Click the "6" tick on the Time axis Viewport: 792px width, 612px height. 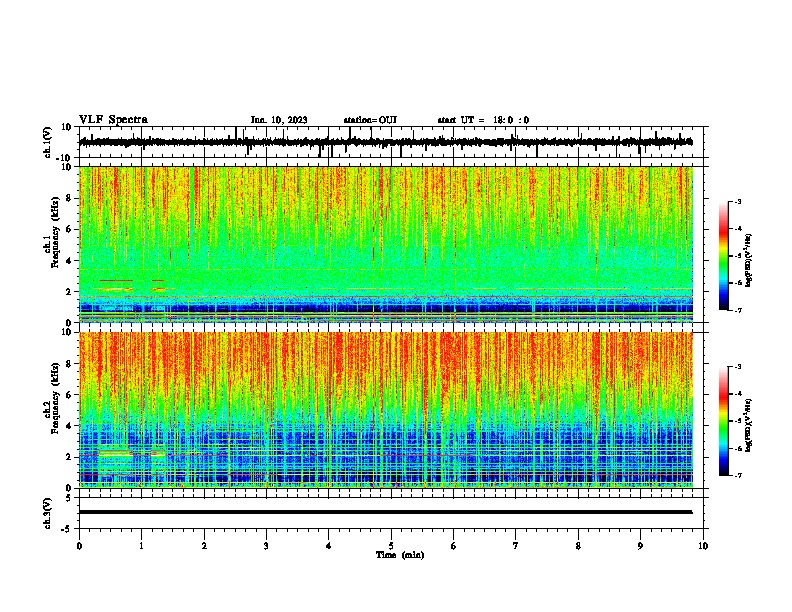coord(454,546)
